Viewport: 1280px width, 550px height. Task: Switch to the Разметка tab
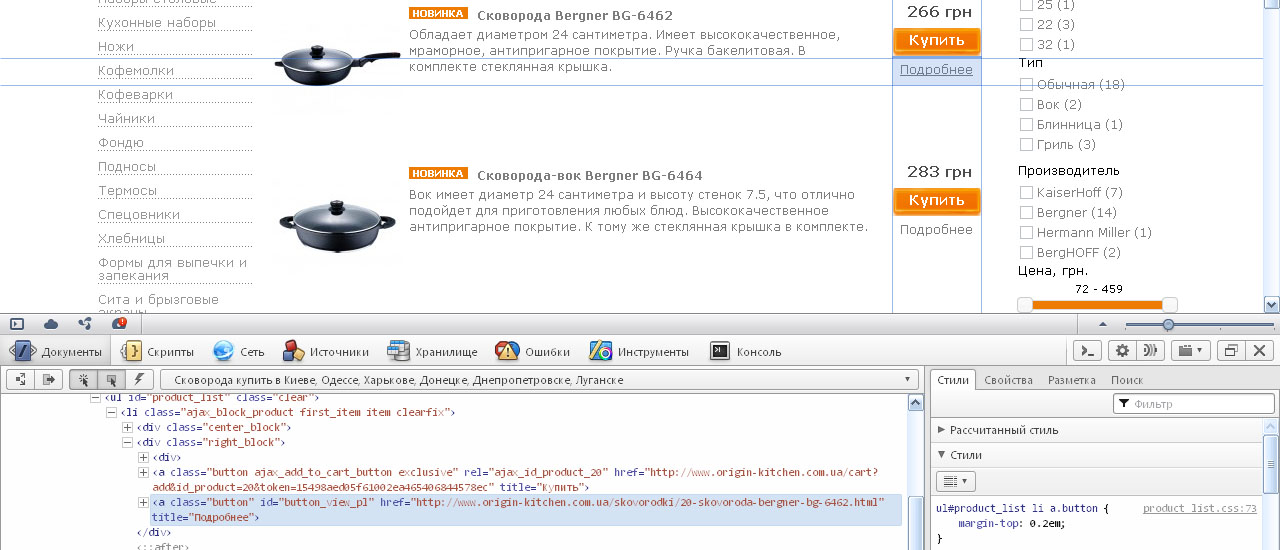1072,380
